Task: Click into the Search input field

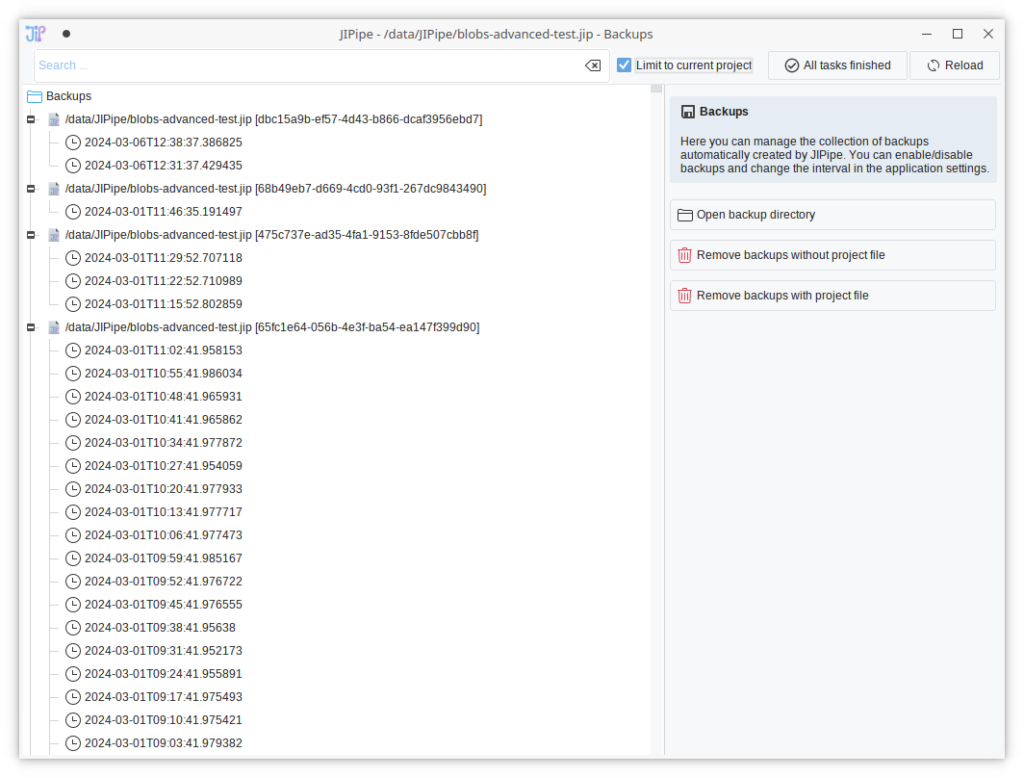Action: point(300,66)
